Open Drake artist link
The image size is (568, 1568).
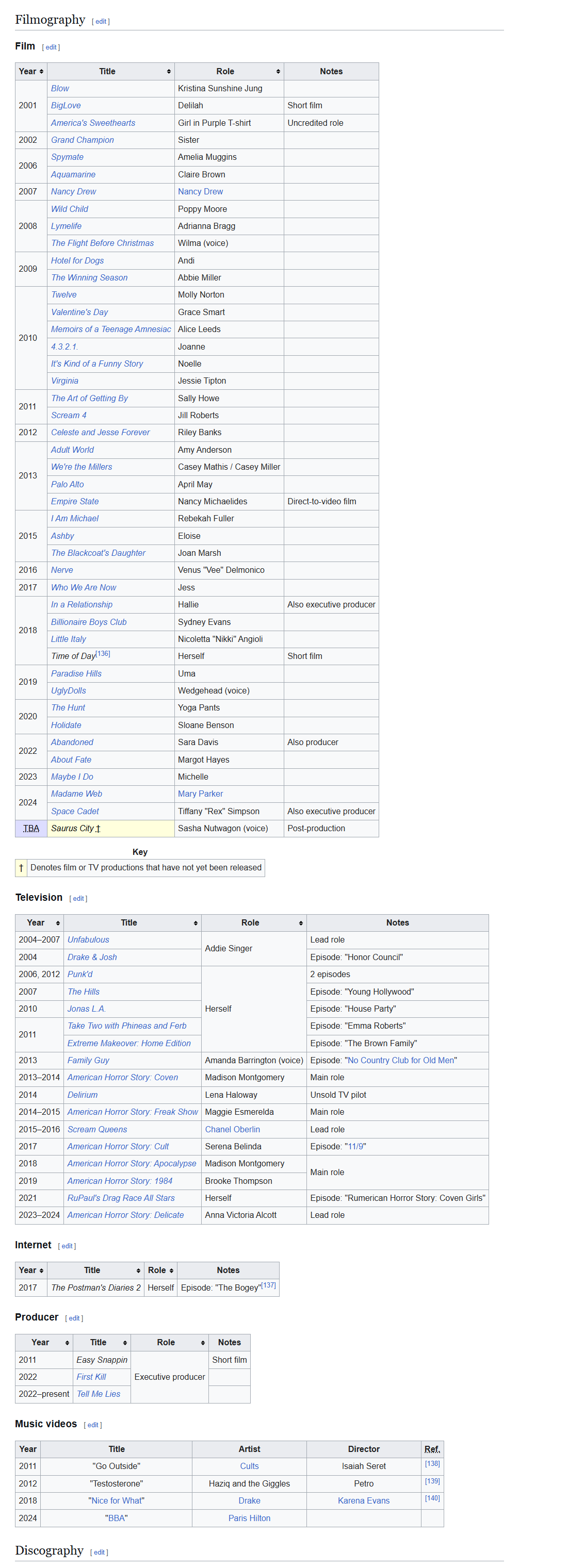250,1500
